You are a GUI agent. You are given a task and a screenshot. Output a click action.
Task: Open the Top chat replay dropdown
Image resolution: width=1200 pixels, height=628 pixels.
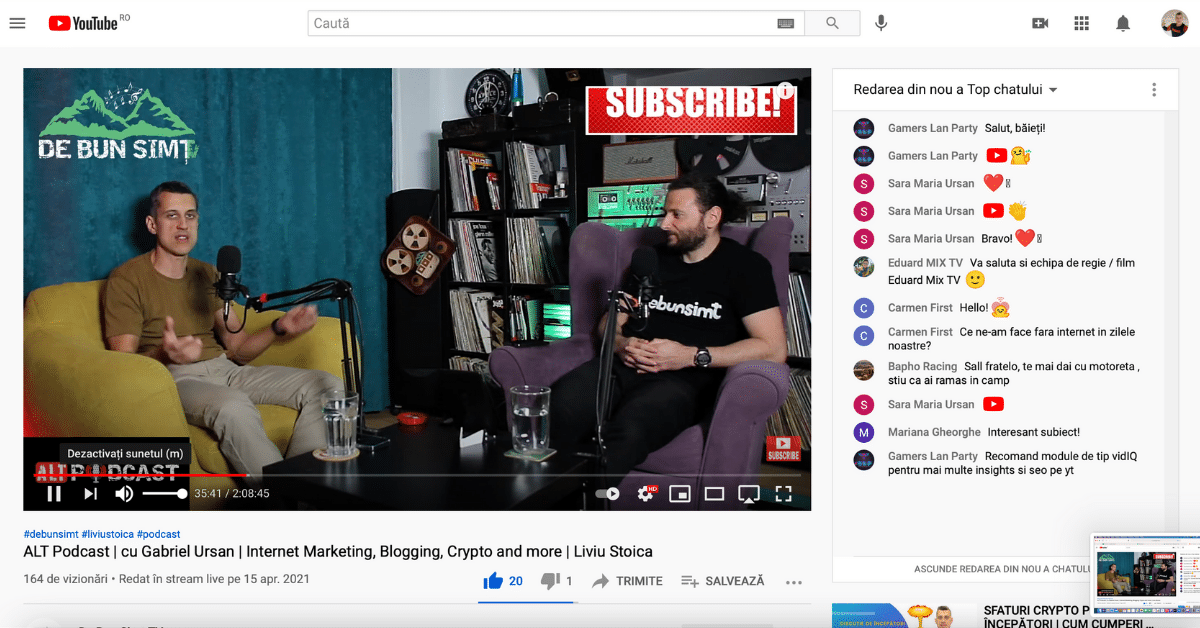[x=956, y=89]
